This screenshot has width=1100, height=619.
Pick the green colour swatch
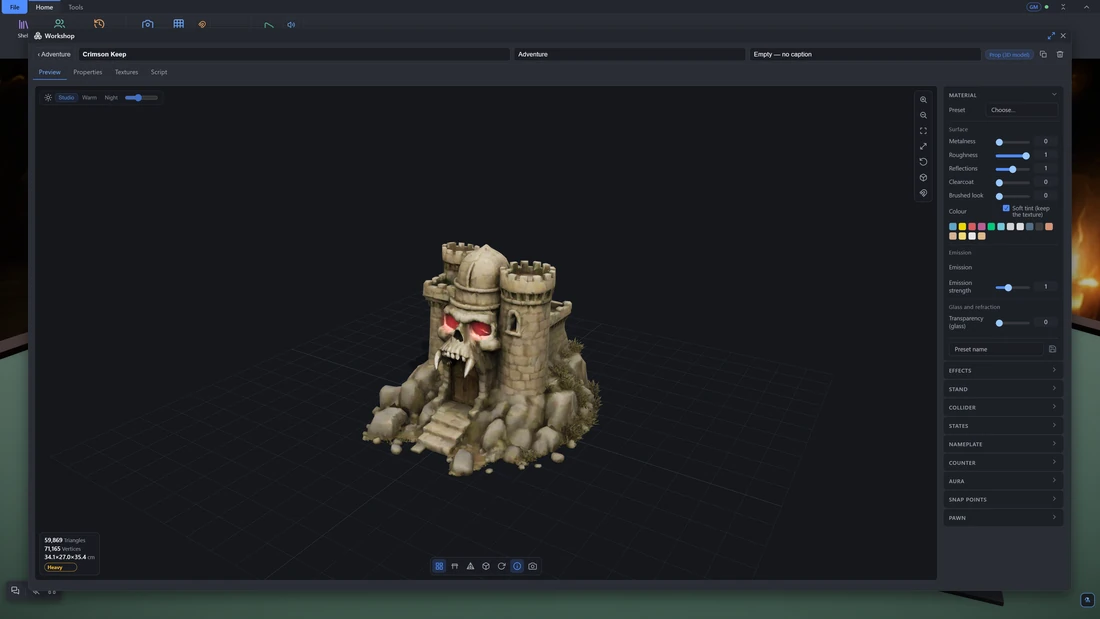[991, 227]
